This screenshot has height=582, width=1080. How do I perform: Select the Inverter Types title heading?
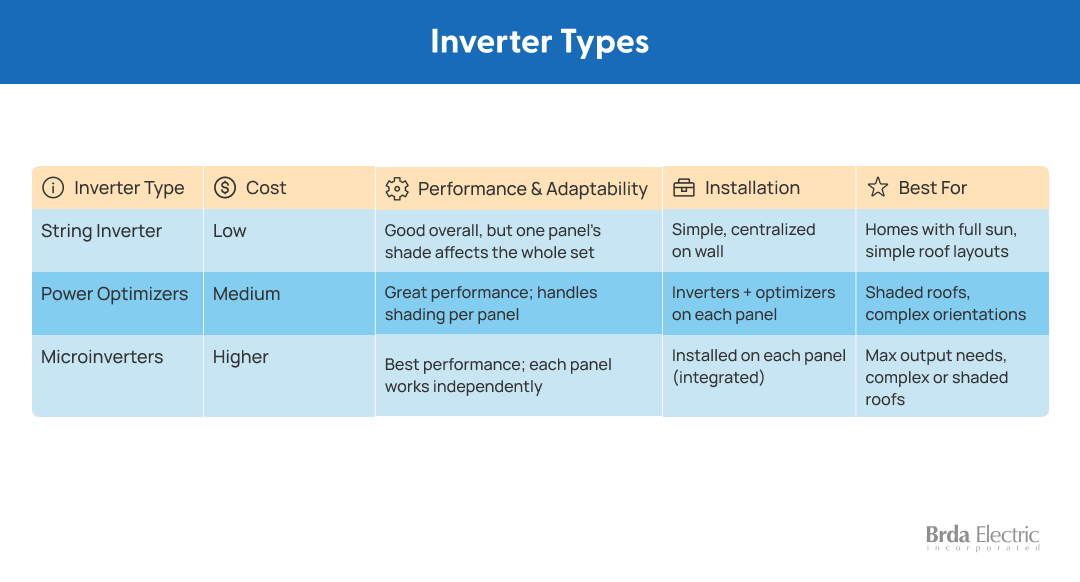click(539, 42)
